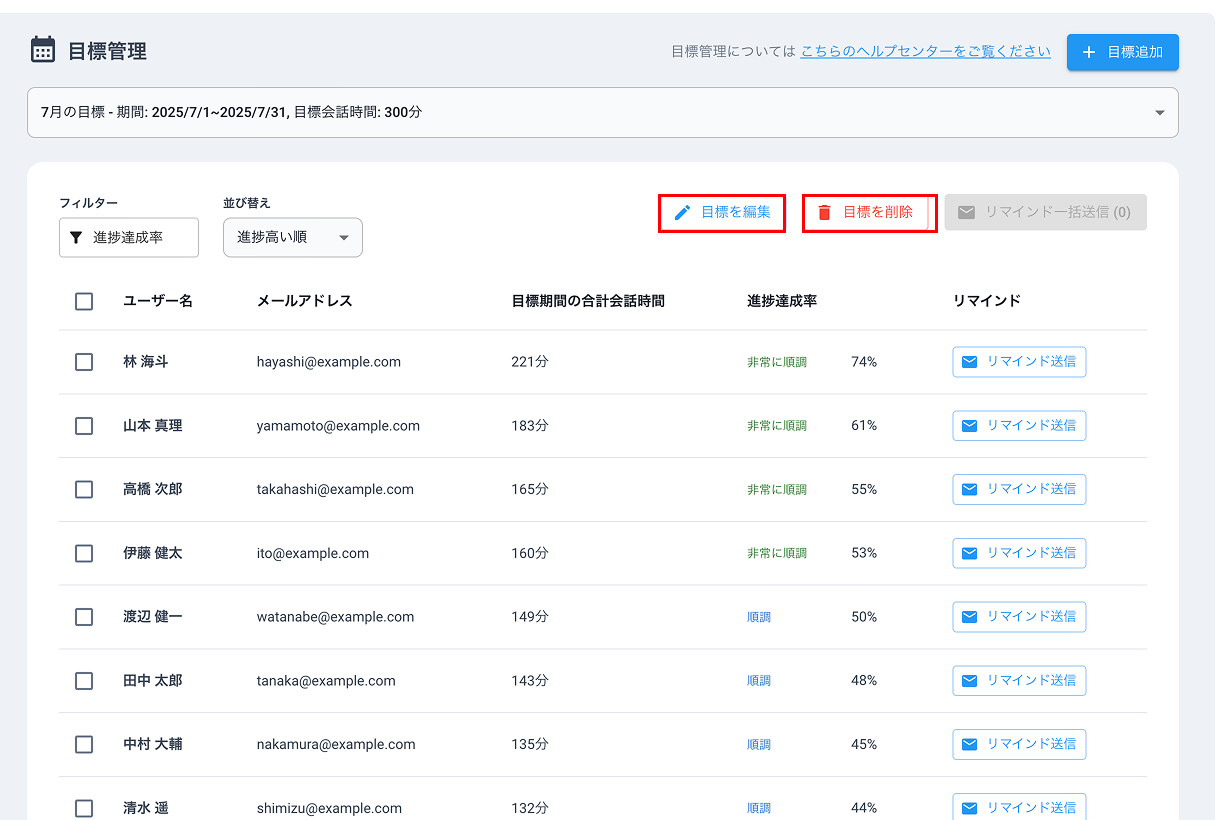
Task: Toggle the select-all checkbox in table header
Action: click(84, 301)
